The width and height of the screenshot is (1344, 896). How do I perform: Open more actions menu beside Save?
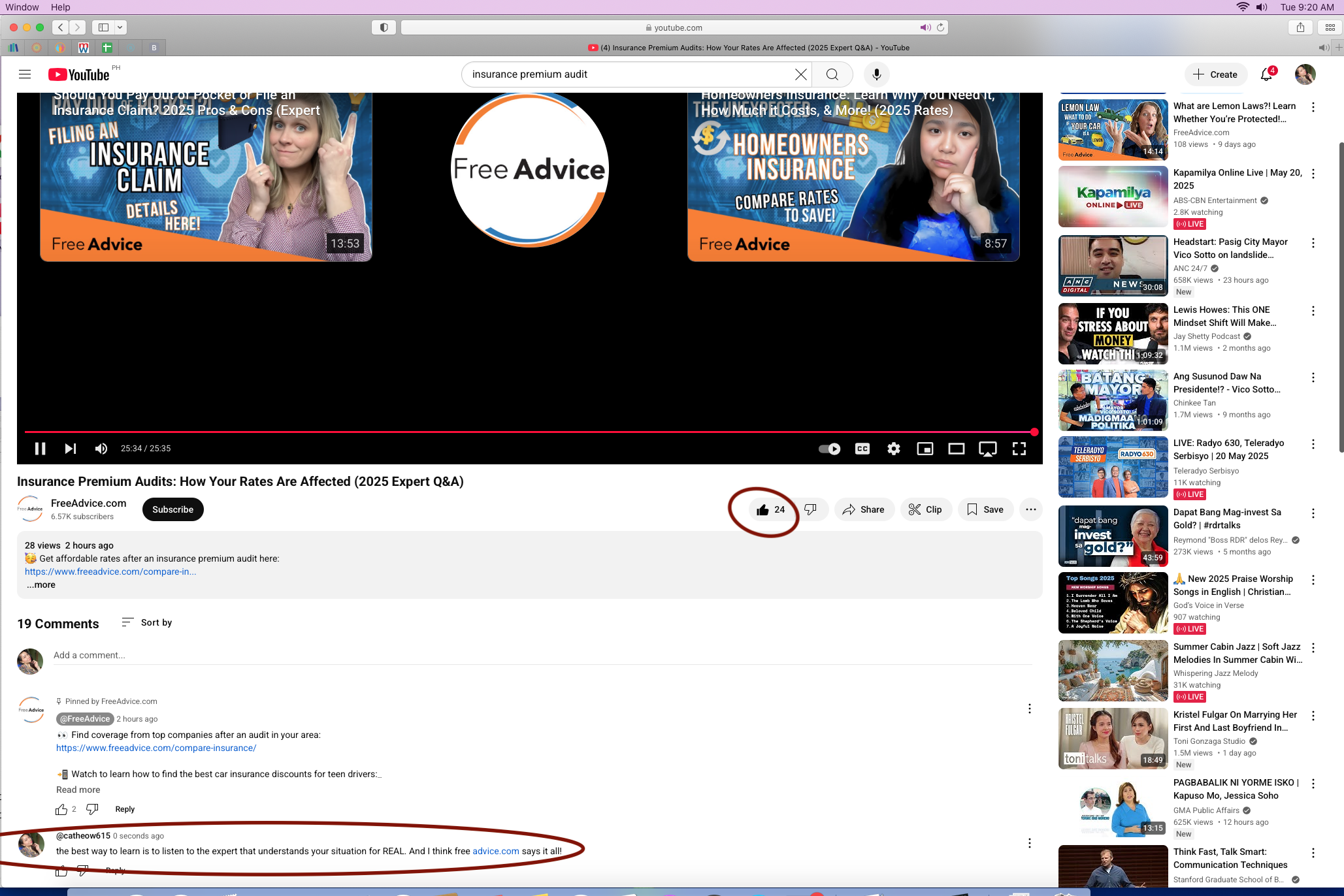(1031, 509)
